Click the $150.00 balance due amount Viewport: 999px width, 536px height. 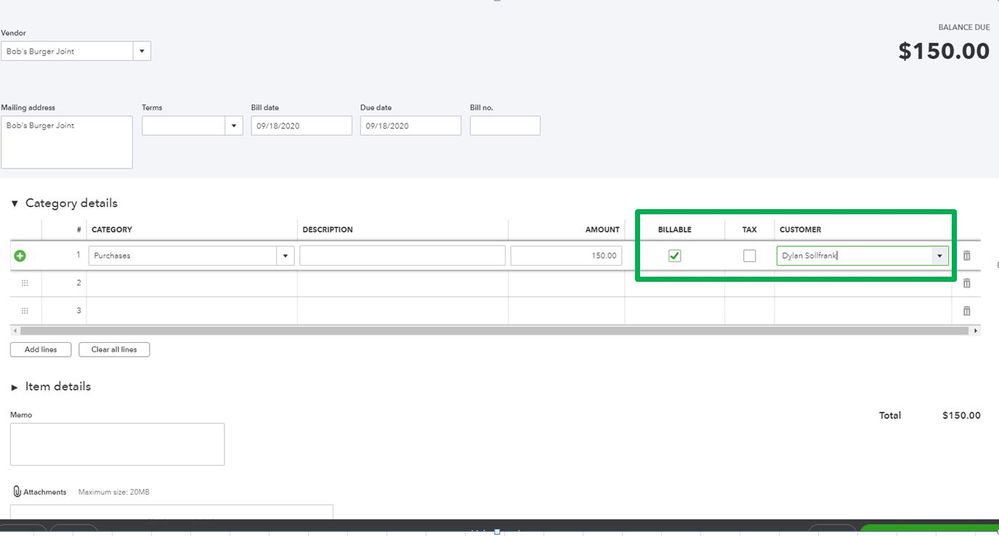[944, 51]
